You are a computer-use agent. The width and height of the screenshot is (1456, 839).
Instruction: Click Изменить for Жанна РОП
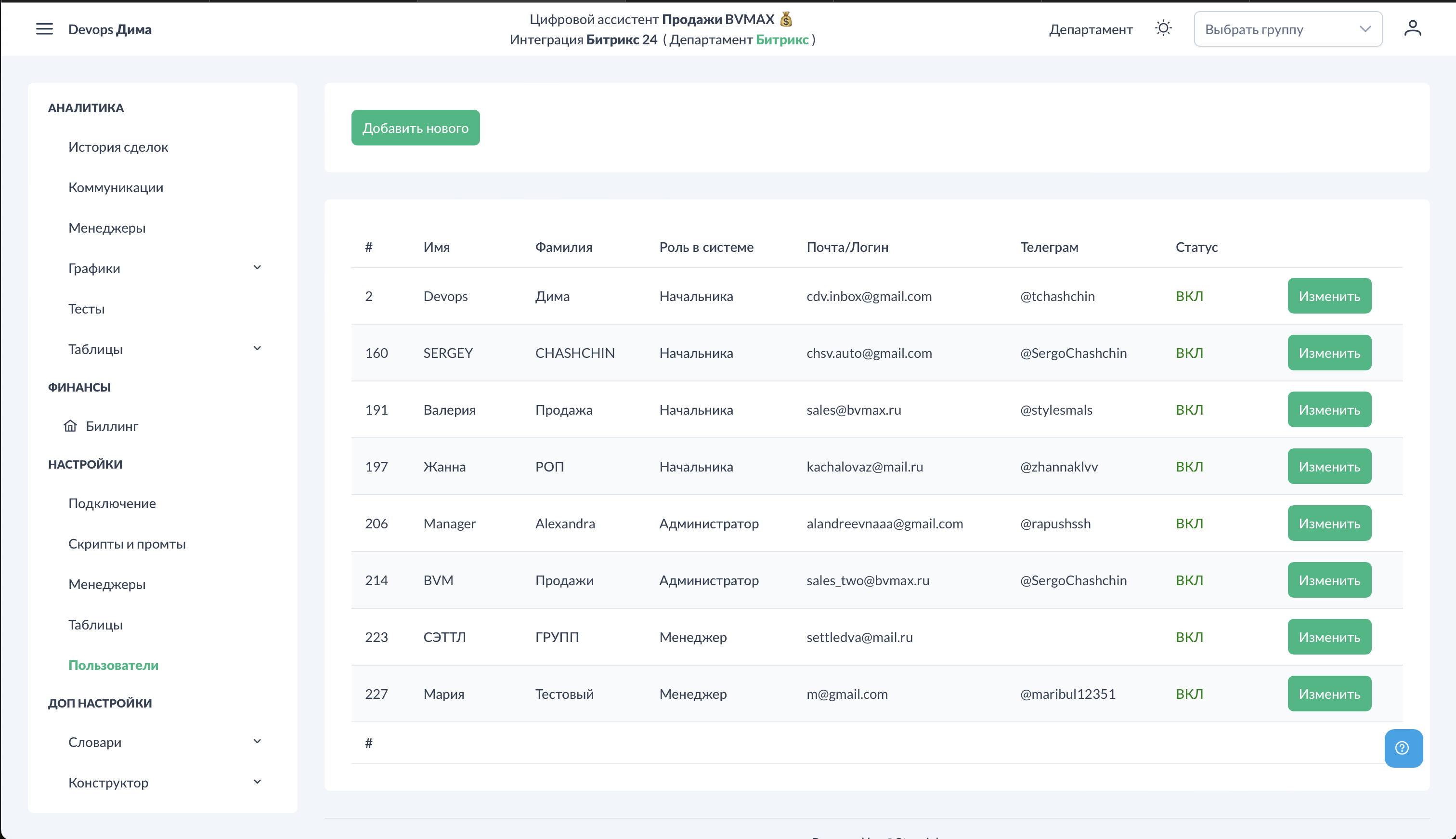point(1329,467)
